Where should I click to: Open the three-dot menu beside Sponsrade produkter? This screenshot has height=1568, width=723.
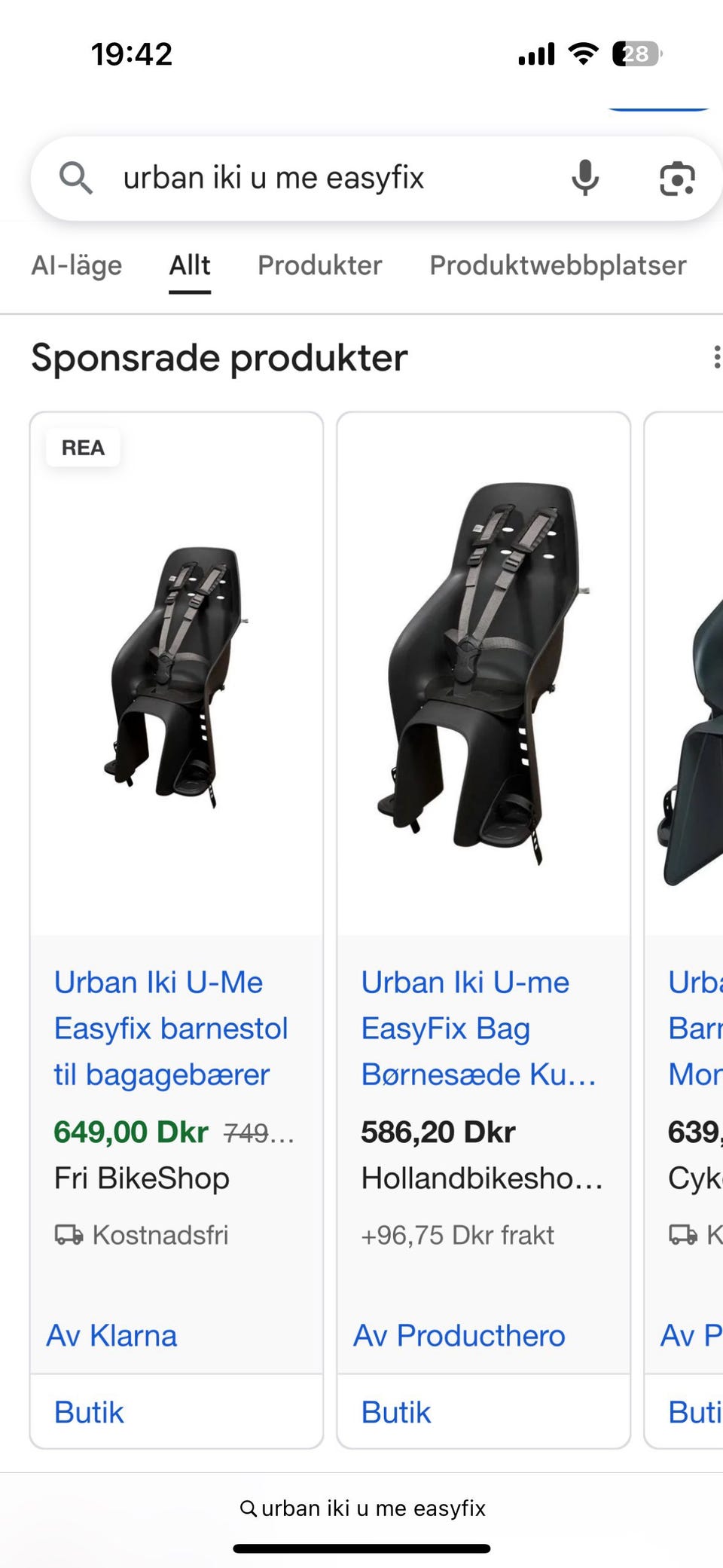coord(715,357)
